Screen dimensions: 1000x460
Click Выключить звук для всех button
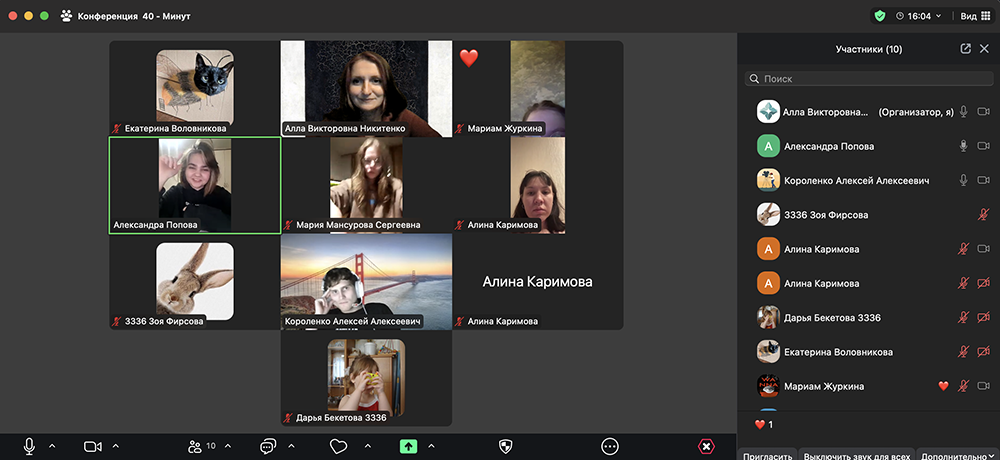[857, 455]
